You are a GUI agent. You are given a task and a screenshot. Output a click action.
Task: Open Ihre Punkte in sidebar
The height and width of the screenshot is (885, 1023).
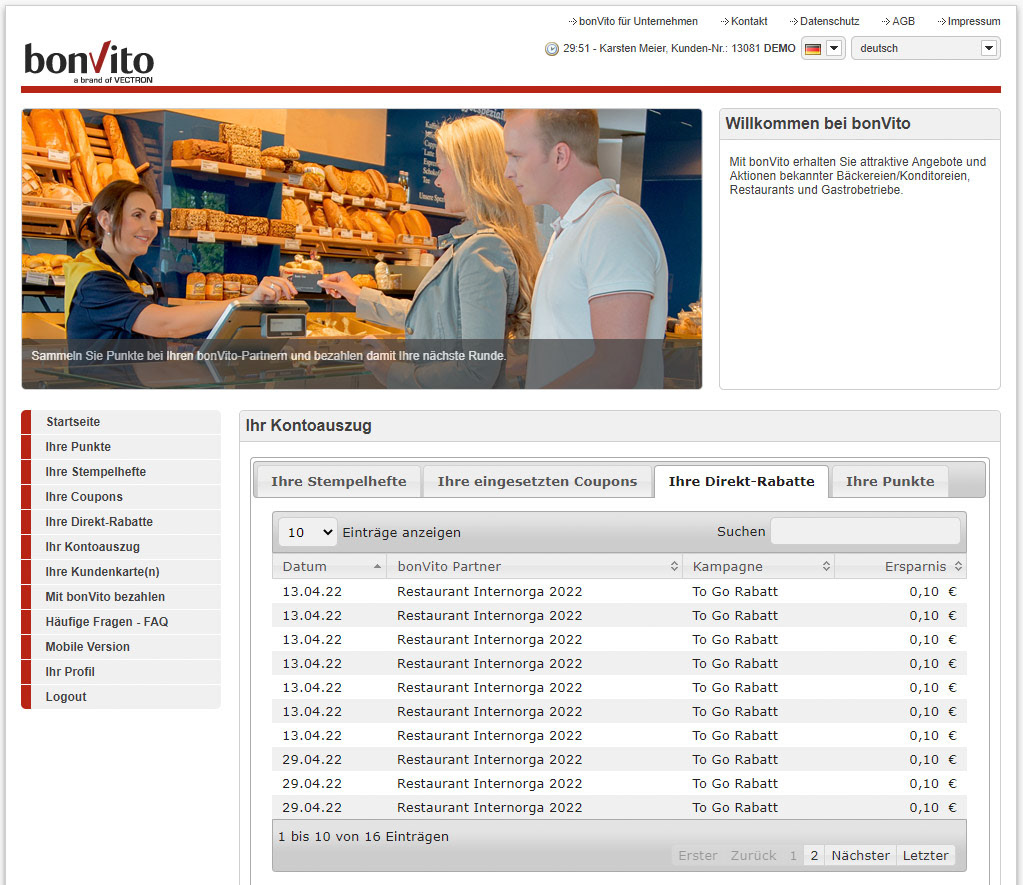click(121, 447)
